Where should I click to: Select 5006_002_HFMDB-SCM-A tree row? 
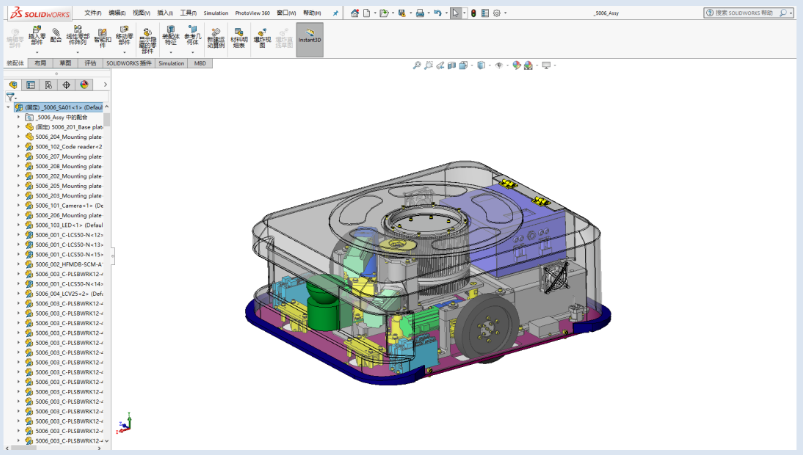pyautogui.click(x=64, y=264)
